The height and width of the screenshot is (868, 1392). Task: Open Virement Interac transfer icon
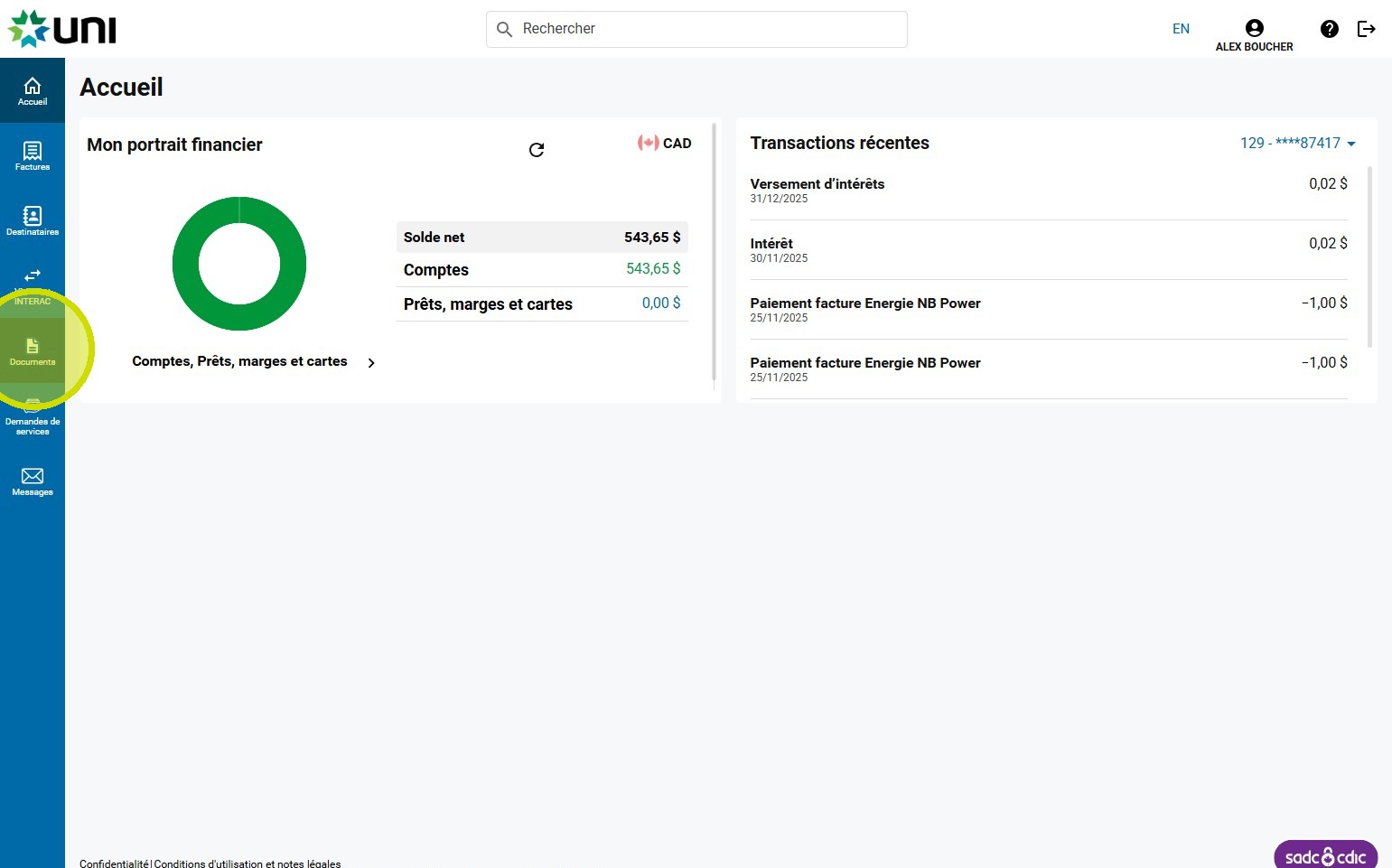tap(33, 280)
